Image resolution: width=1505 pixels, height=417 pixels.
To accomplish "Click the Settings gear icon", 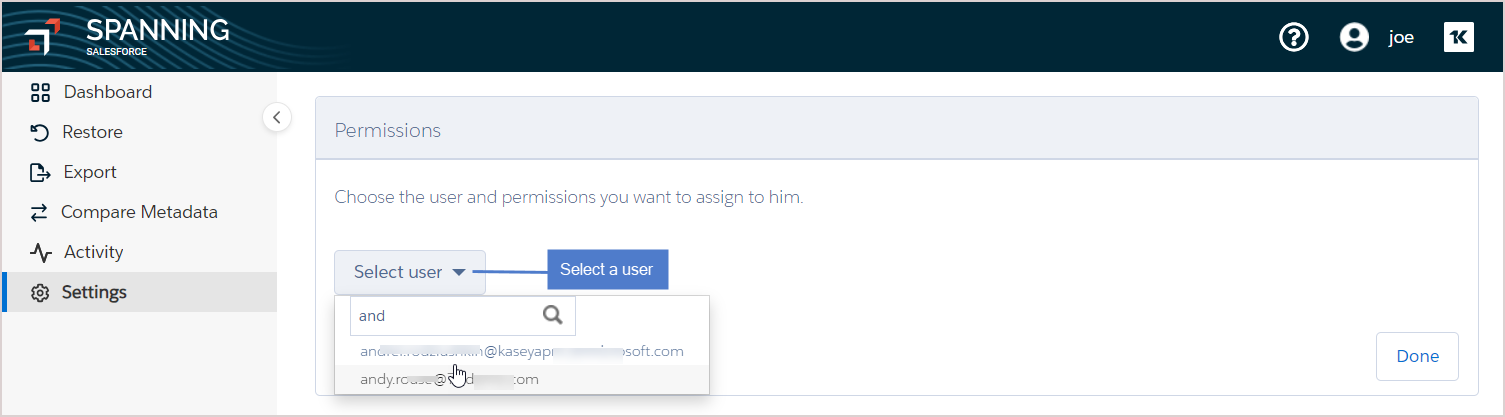I will tap(40, 293).
